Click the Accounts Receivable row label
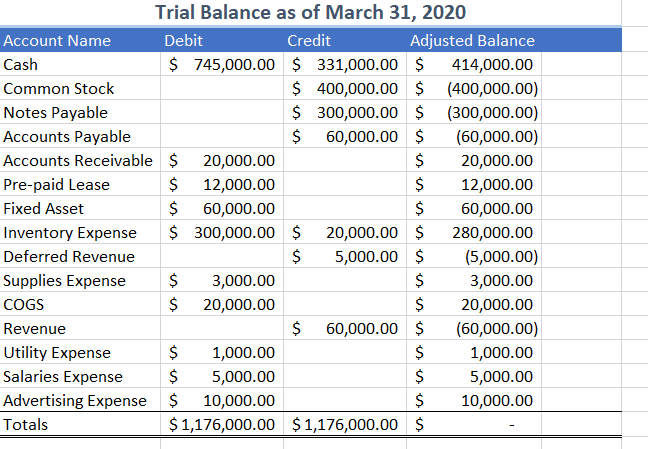 (x=80, y=160)
